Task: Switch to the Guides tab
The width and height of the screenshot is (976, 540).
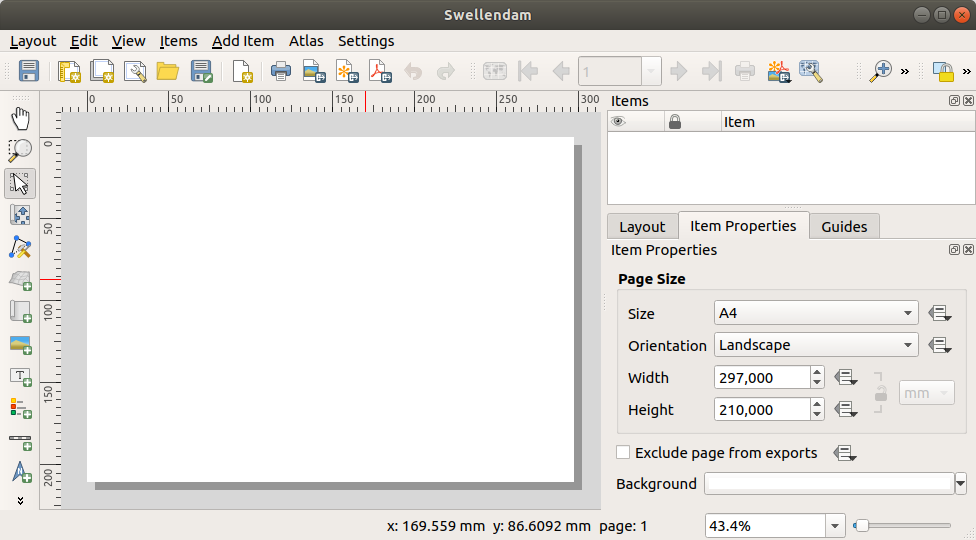Action: [844, 226]
